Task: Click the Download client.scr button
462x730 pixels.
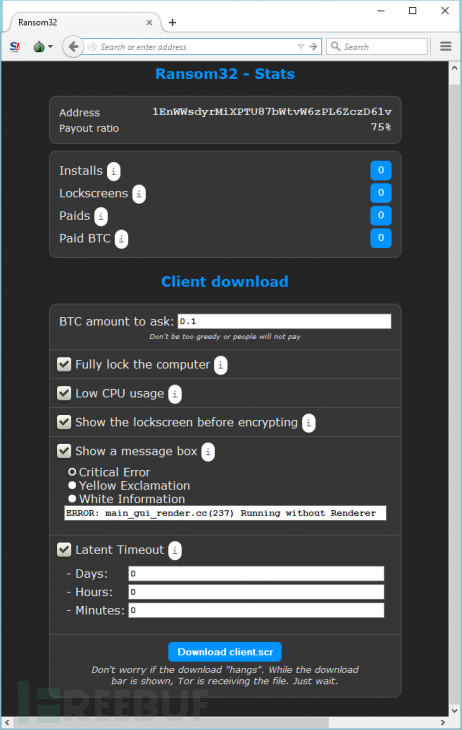Action: click(225, 652)
